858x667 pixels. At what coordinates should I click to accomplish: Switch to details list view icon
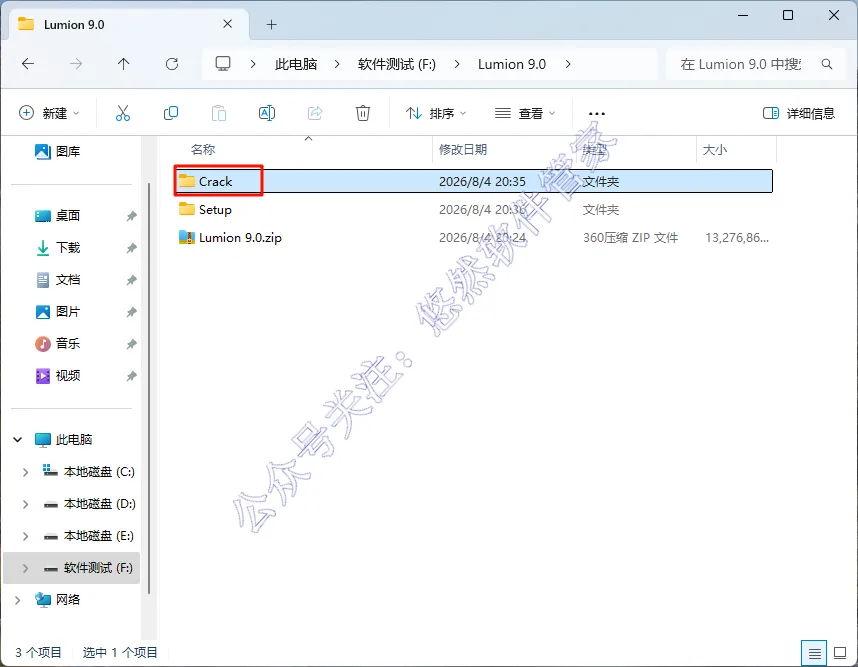tap(814, 653)
